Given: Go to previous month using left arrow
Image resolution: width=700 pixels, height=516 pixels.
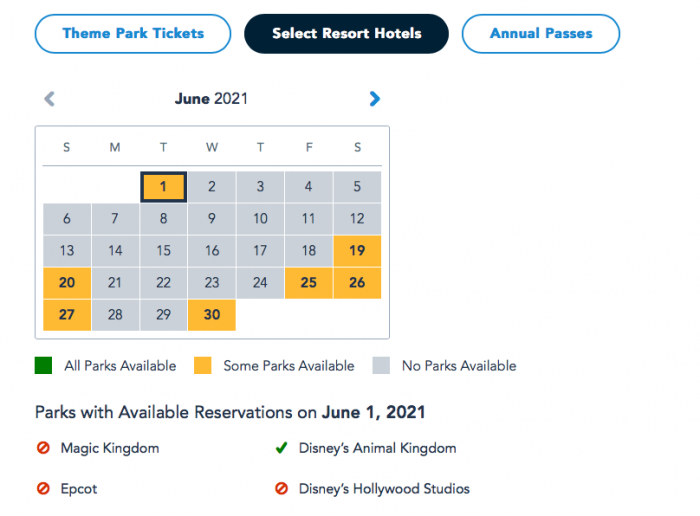Looking at the screenshot, I should [x=49, y=98].
